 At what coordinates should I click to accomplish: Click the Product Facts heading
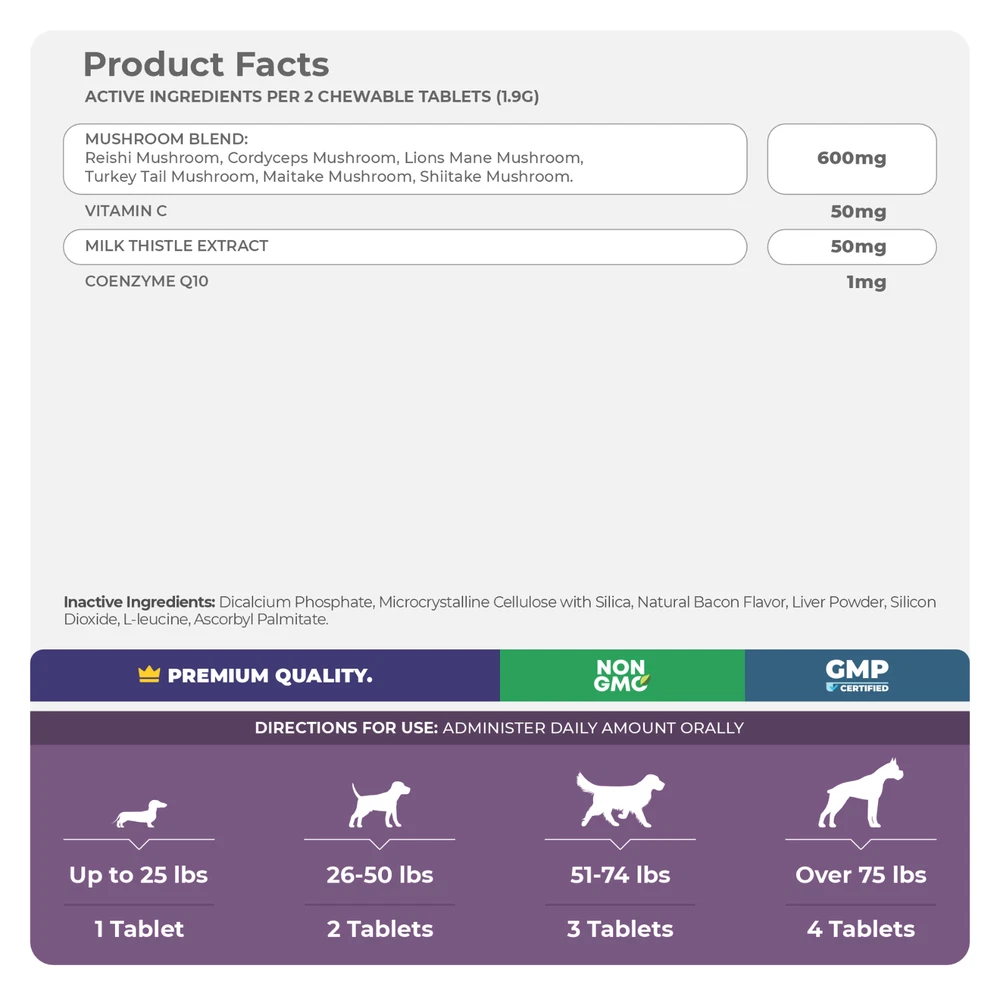(x=206, y=65)
